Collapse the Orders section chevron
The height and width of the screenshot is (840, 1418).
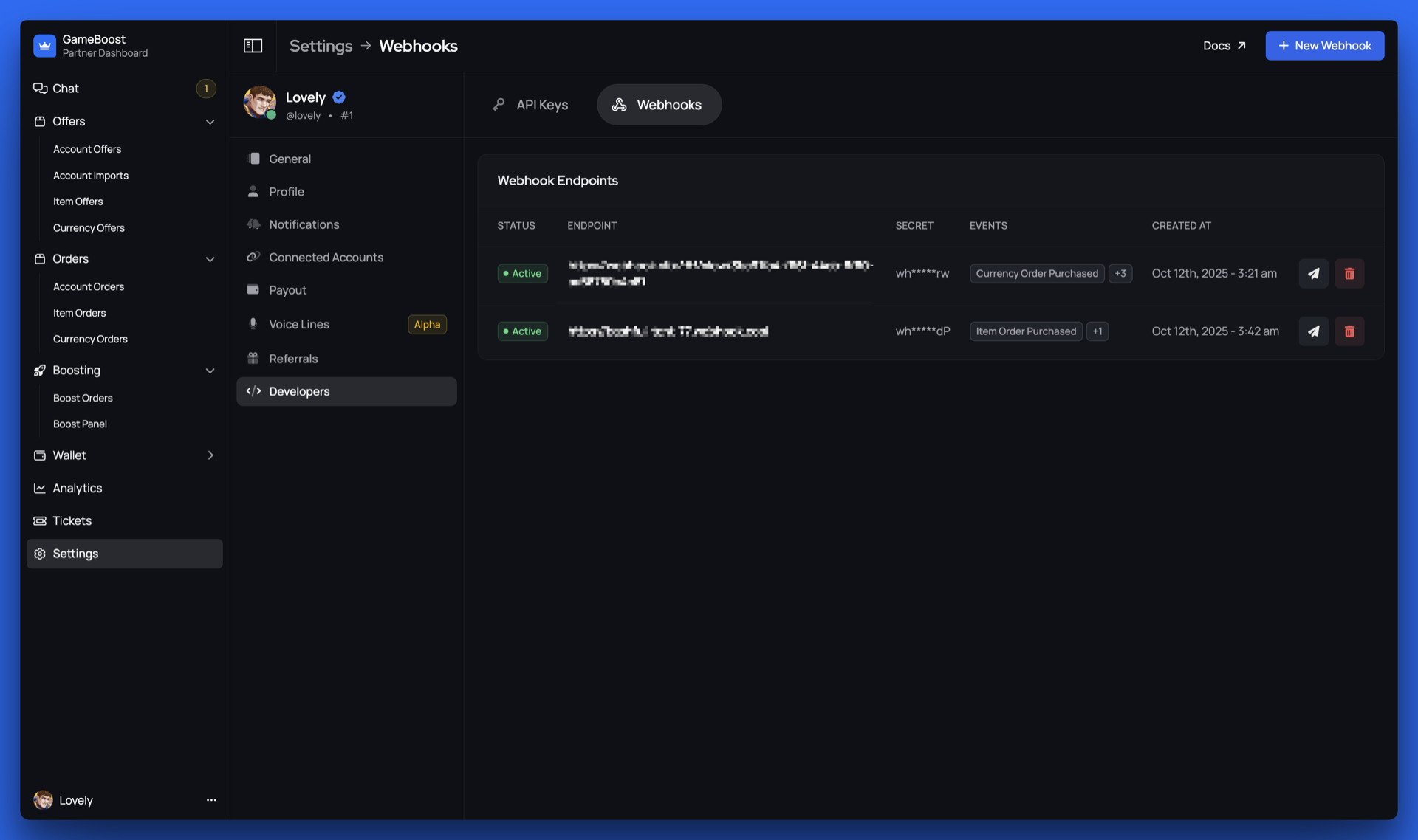(x=210, y=259)
